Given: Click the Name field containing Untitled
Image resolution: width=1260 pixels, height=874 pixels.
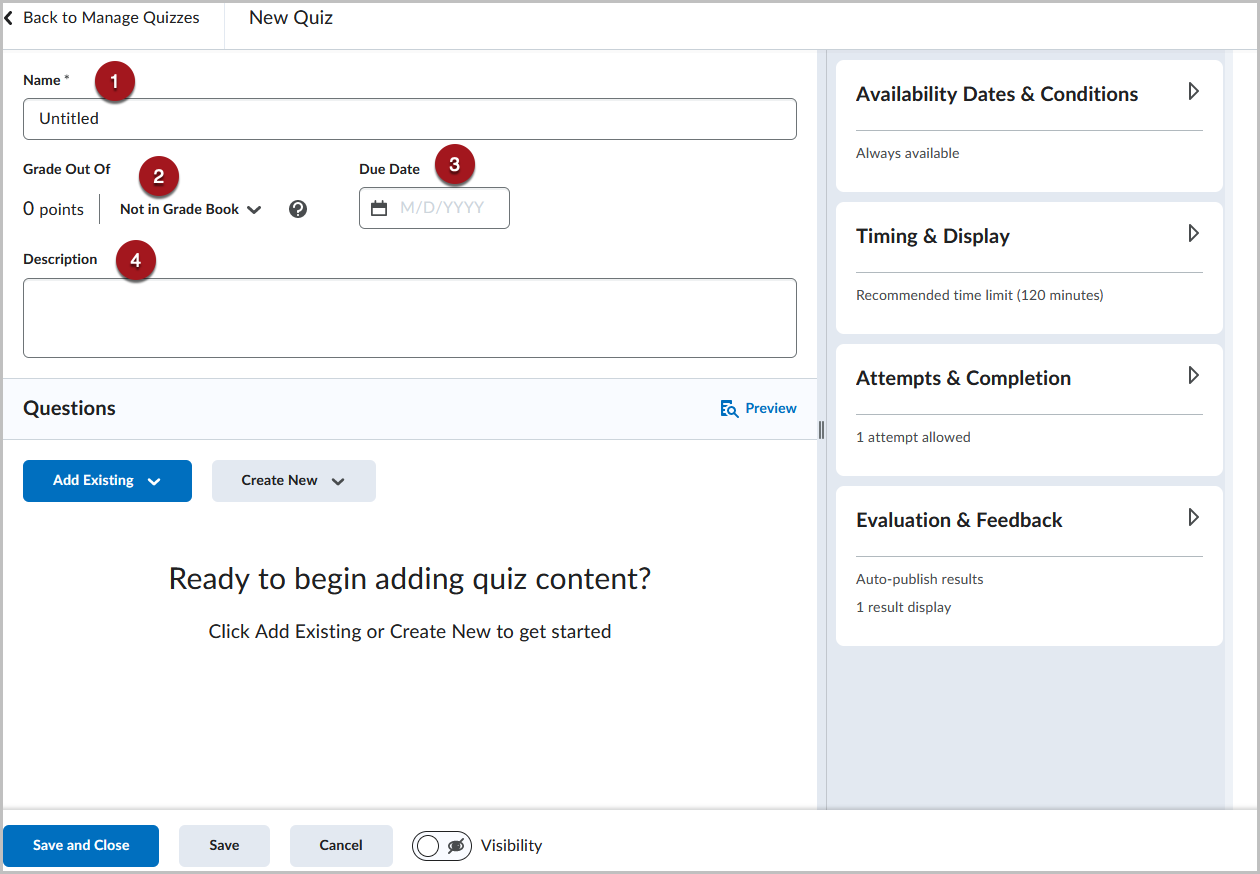Looking at the screenshot, I should [x=410, y=119].
